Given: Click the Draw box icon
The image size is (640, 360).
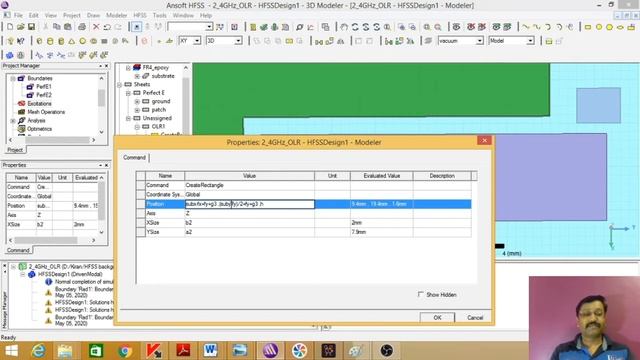Looking at the screenshot, I should tap(39, 41).
